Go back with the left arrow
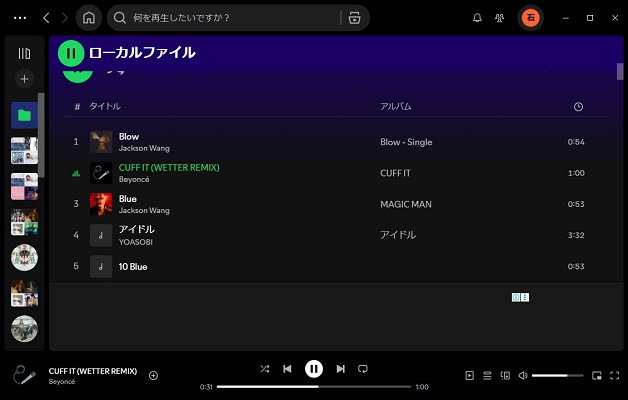Viewport: 628px width, 400px height. [x=46, y=18]
